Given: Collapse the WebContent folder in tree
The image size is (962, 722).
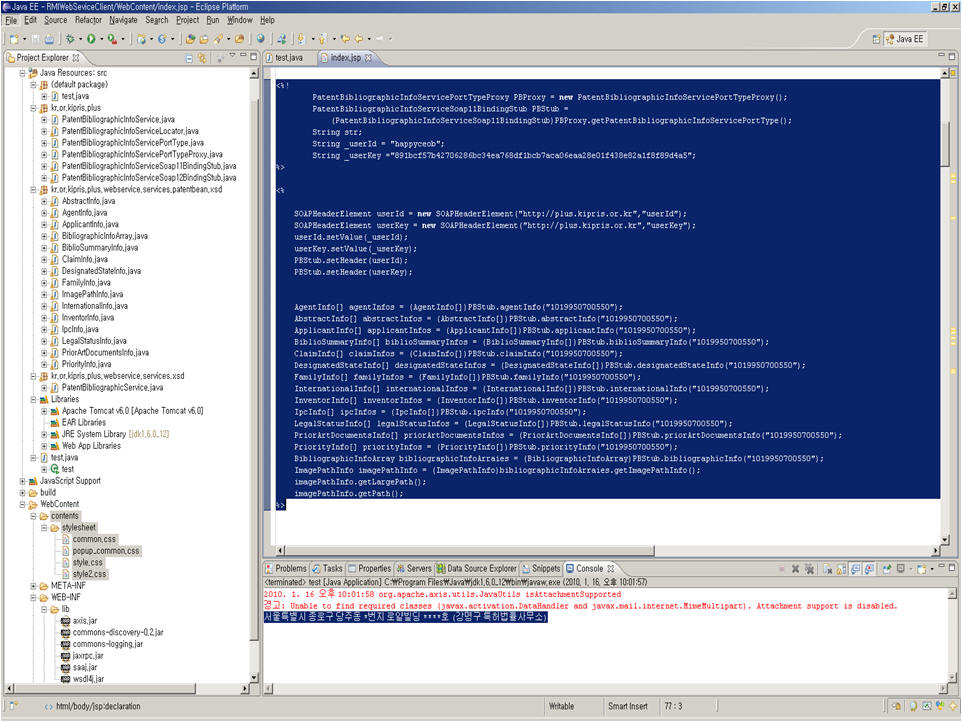Looking at the screenshot, I should 22,504.
